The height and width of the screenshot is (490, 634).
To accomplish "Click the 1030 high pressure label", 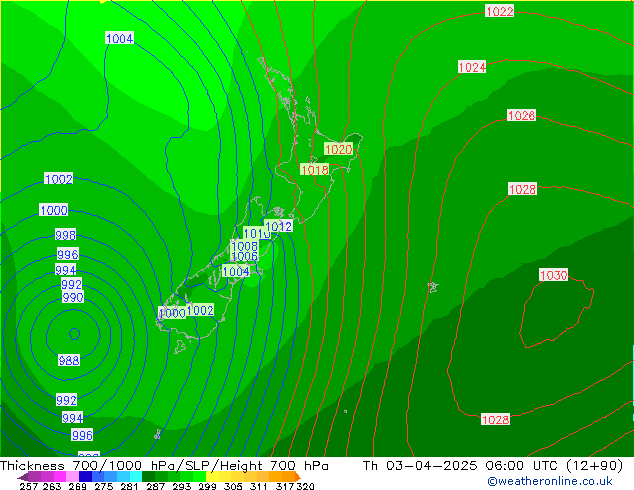I will (x=554, y=275).
